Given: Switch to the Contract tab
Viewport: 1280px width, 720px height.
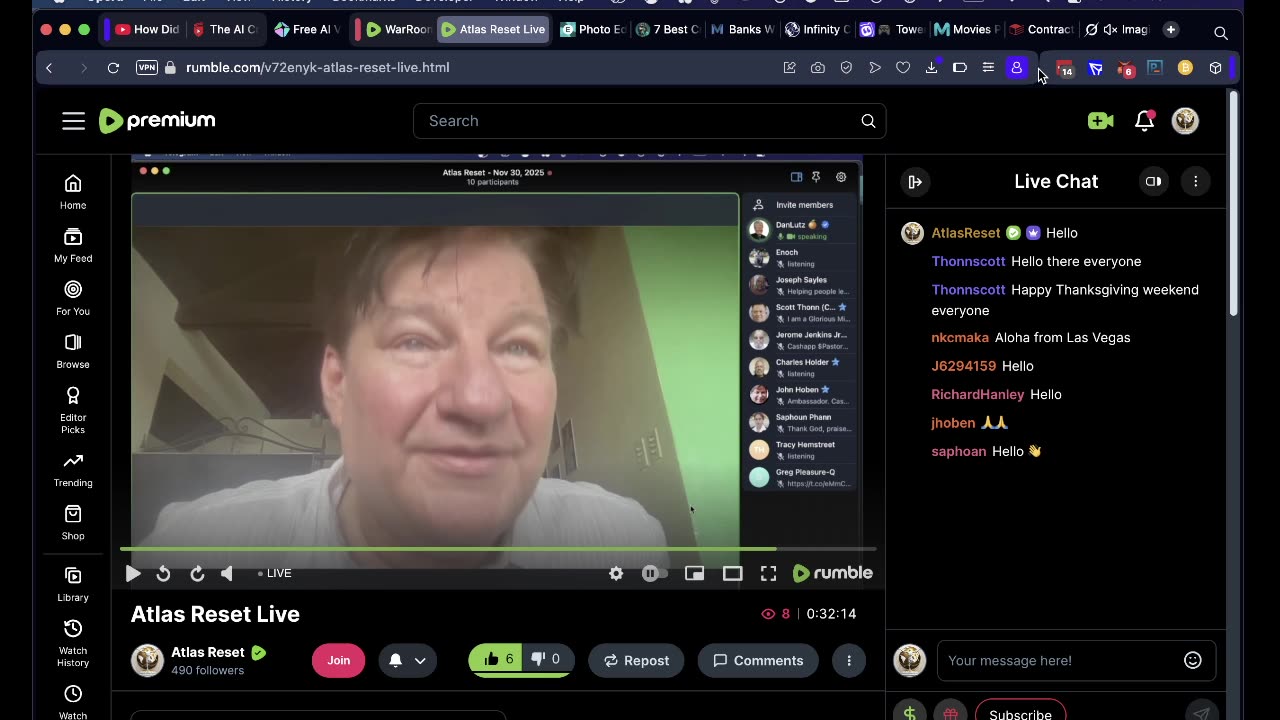Looking at the screenshot, I should coord(1041,29).
